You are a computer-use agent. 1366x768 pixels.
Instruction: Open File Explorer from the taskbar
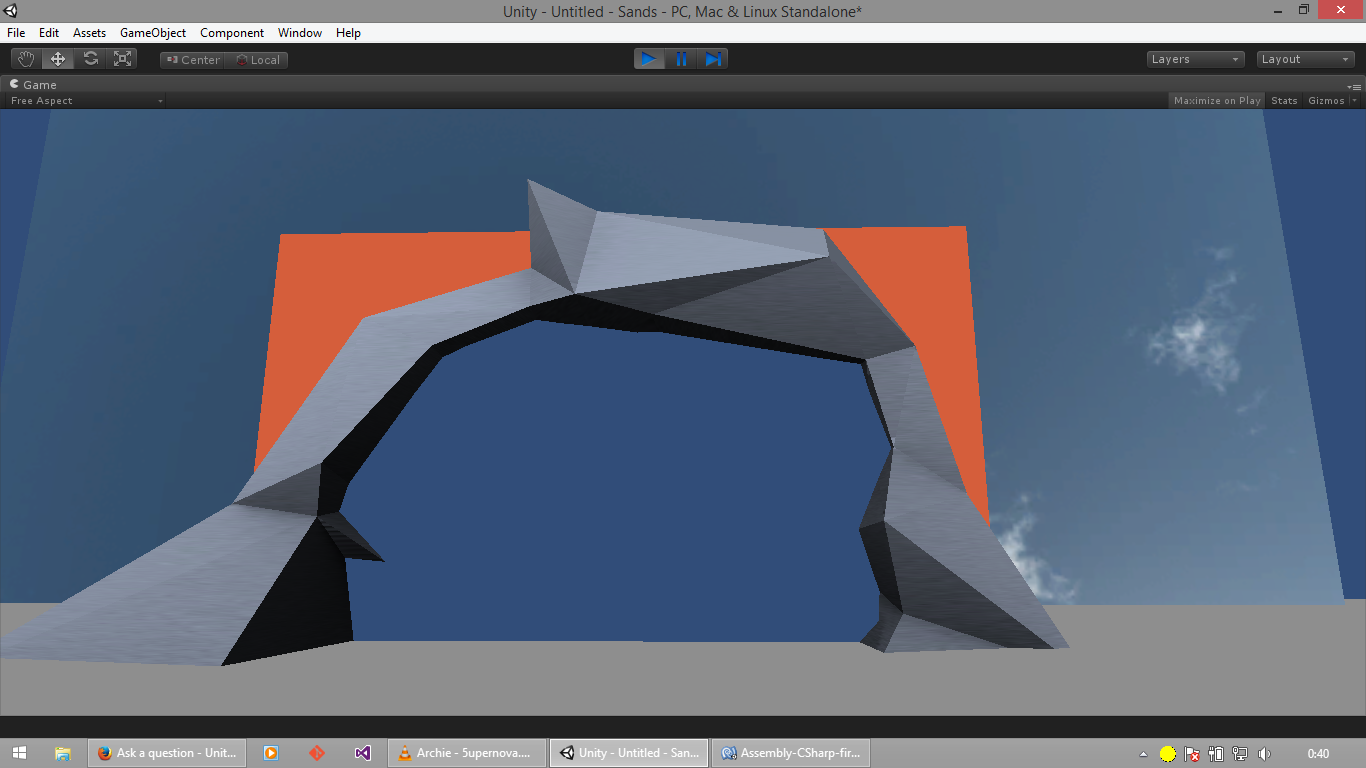62,753
